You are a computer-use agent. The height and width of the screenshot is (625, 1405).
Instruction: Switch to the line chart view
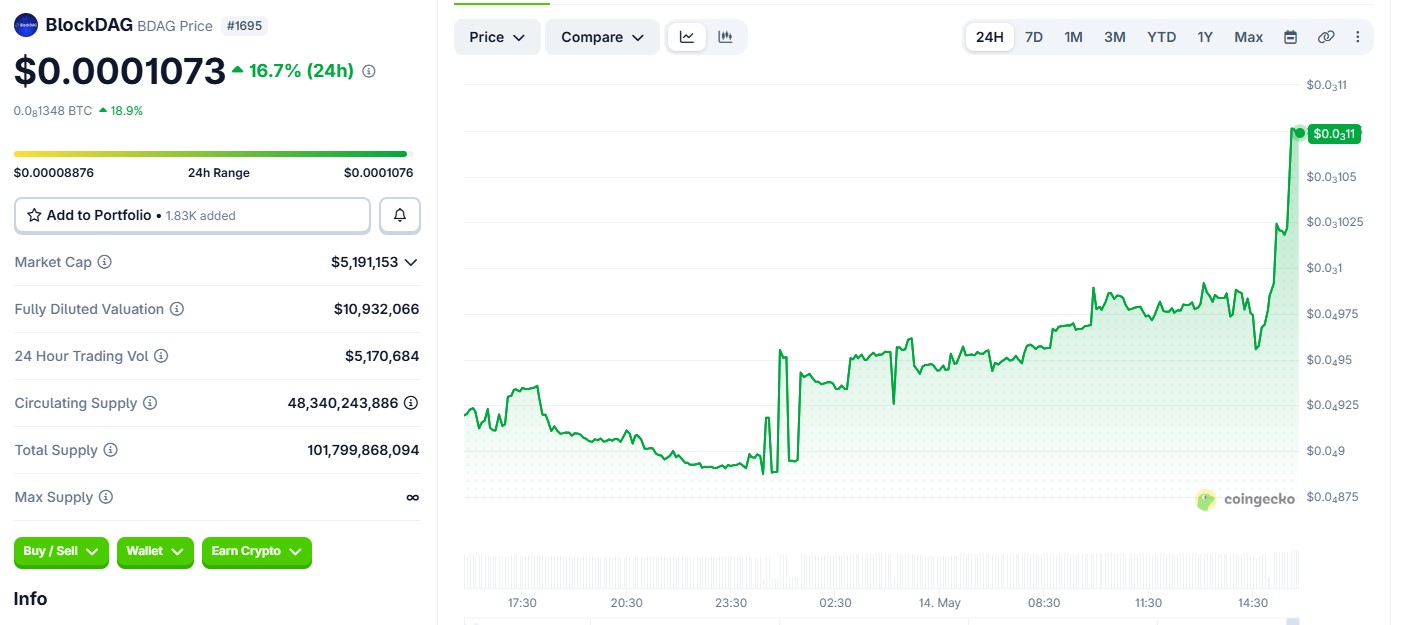click(x=687, y=37)
